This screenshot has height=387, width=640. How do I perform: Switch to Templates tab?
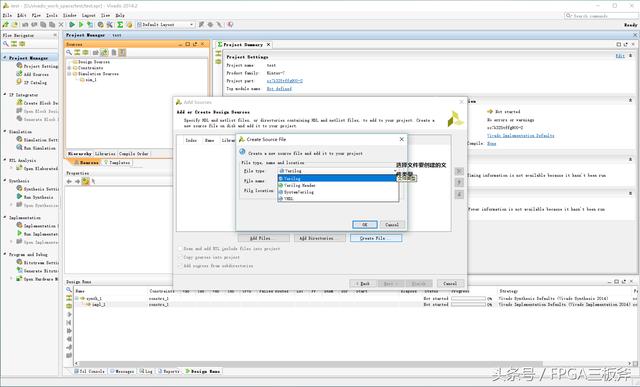coord(117,162)
